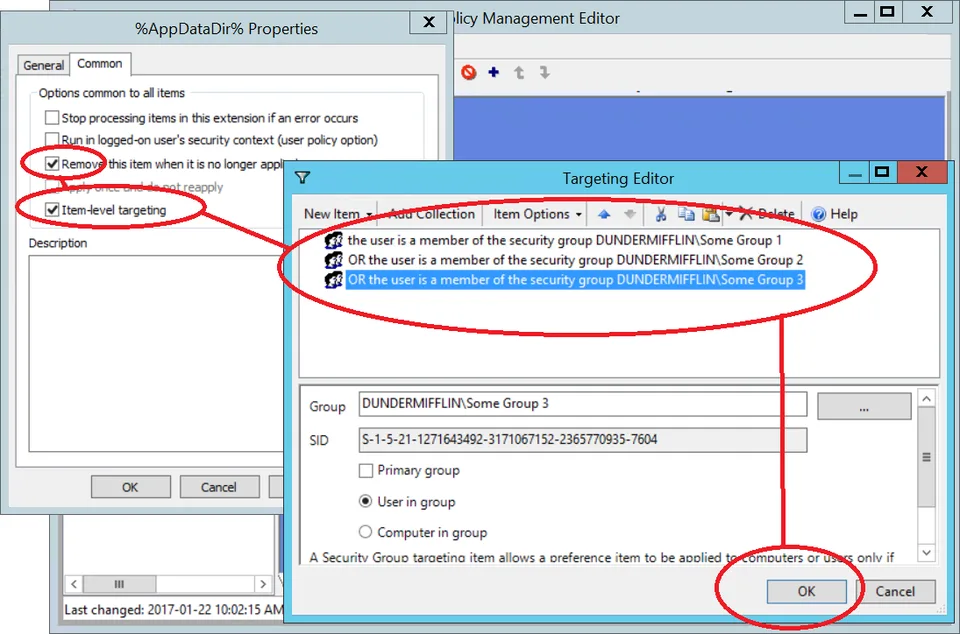Image resolution: width=960 pixels, height=634 pixels.
Task: Open the Item Options dropdown
Action: pyautogui.click(x=537, y=214)
